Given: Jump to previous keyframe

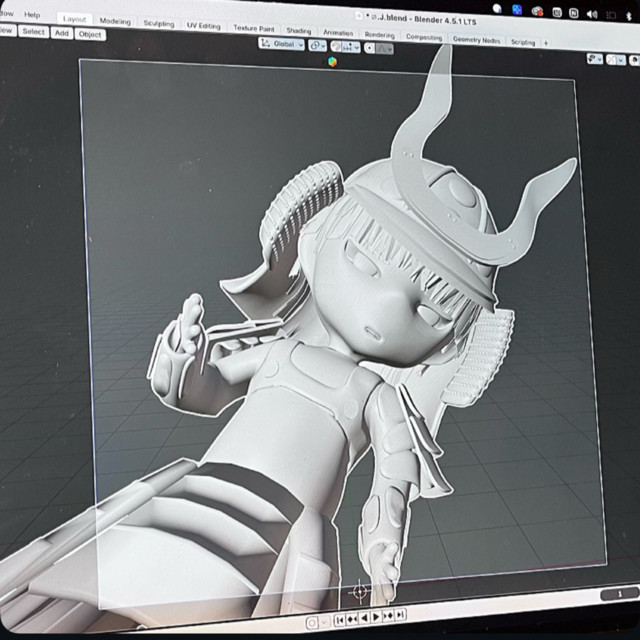Looking at the screenshot, I should [351, 618].
